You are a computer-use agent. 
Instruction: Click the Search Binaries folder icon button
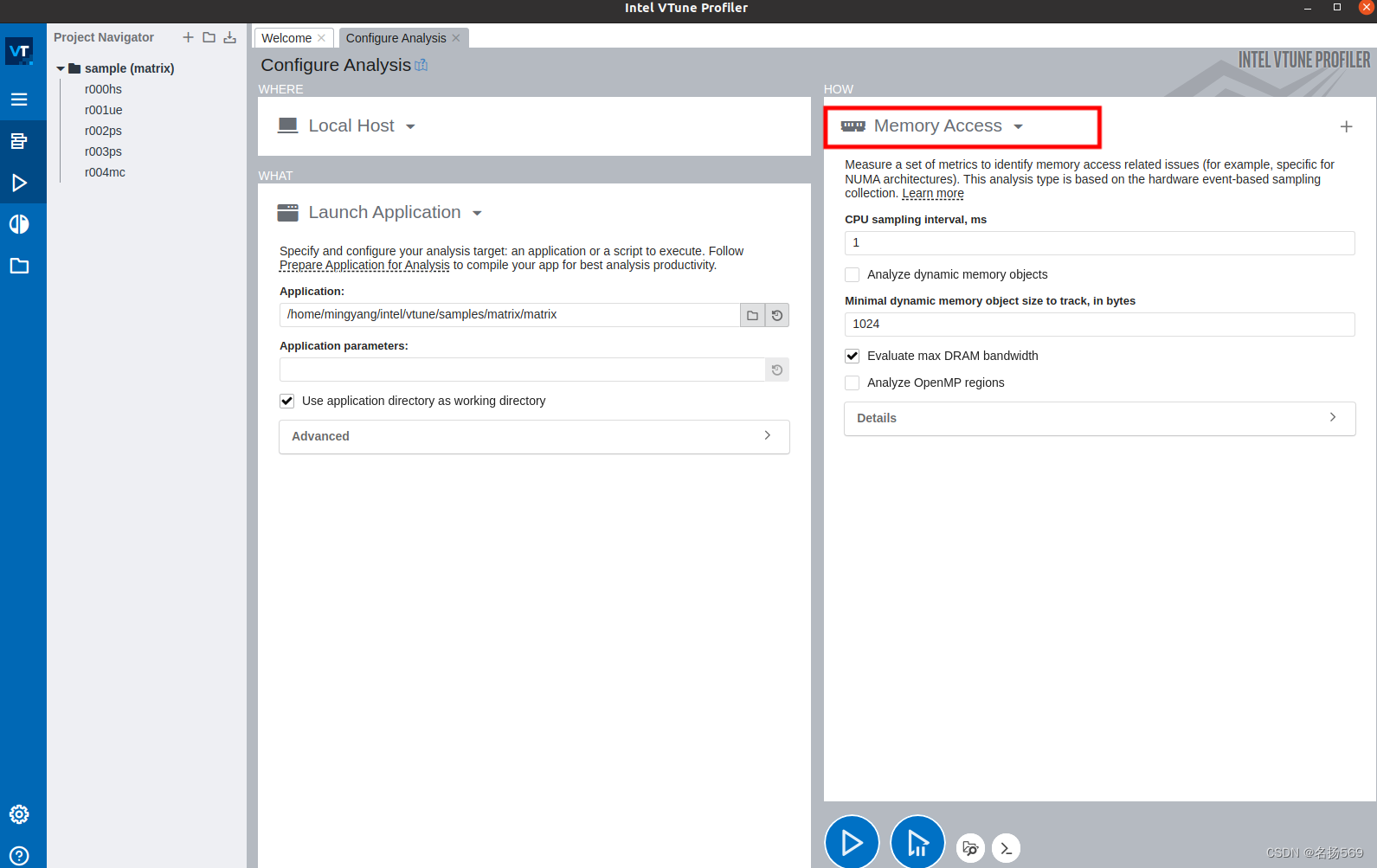[x=970, y=848]
